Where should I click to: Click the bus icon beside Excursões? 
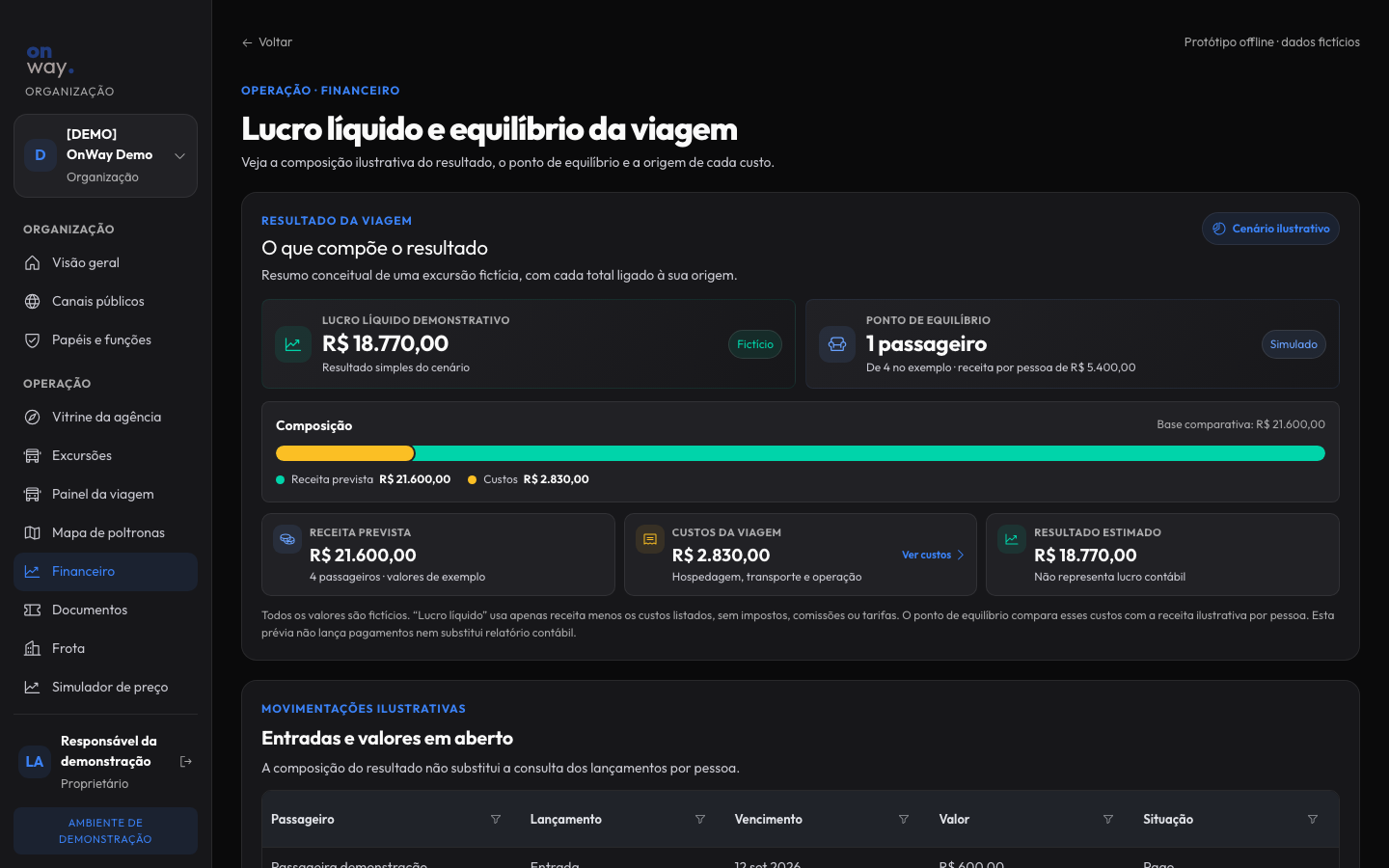pos(32,455)
